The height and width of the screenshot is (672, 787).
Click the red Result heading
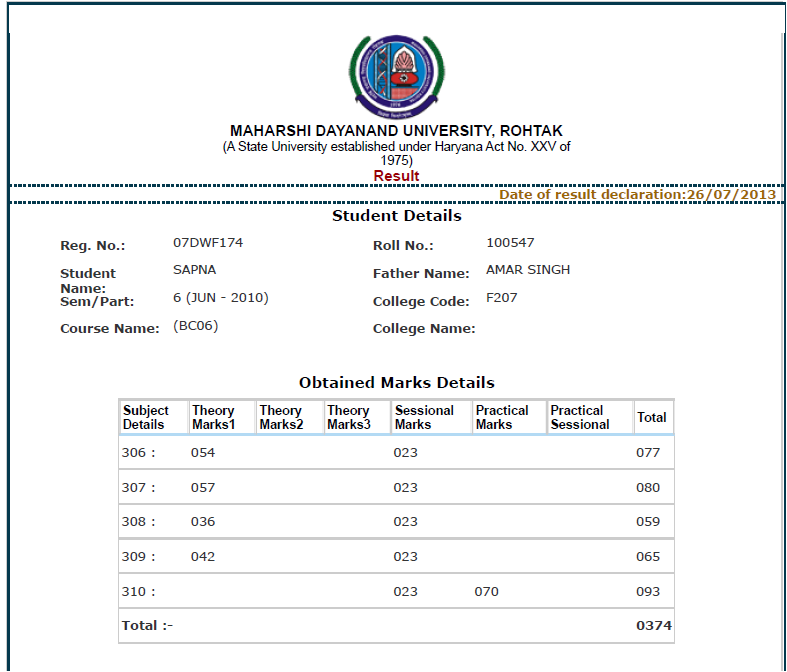397,176
